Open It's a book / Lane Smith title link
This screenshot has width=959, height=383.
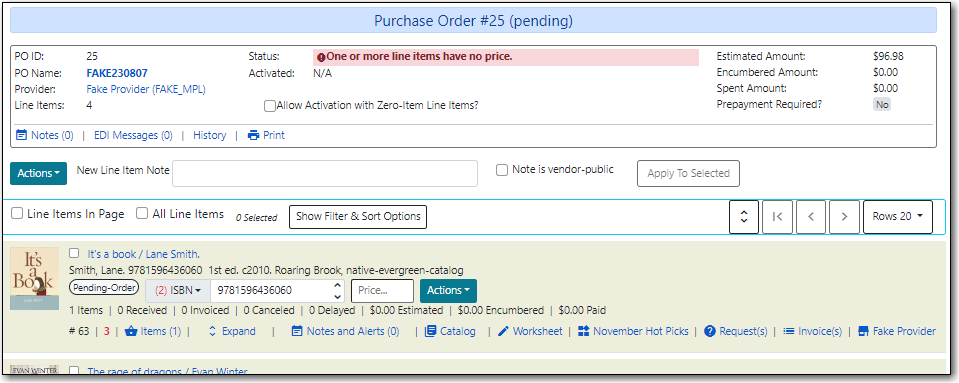tap(144, 254)
